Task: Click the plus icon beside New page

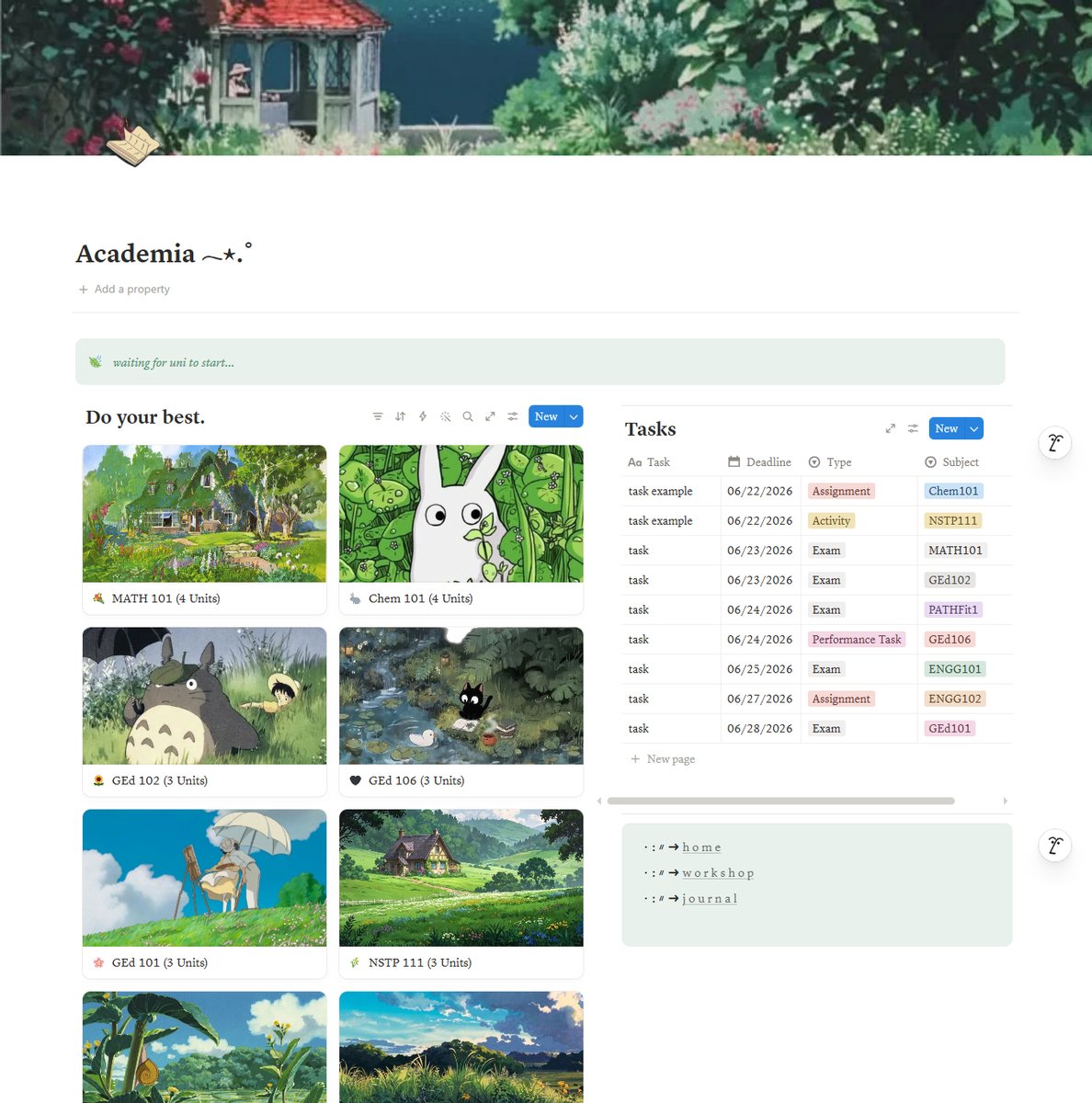Action: [x=635, y=759]
